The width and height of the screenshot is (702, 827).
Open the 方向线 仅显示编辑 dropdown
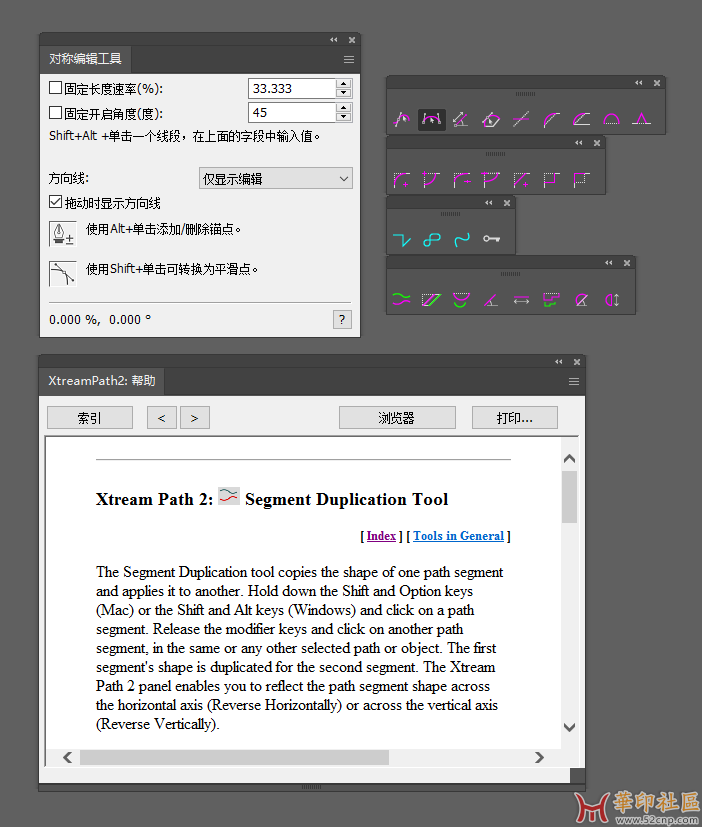[275, 179]
